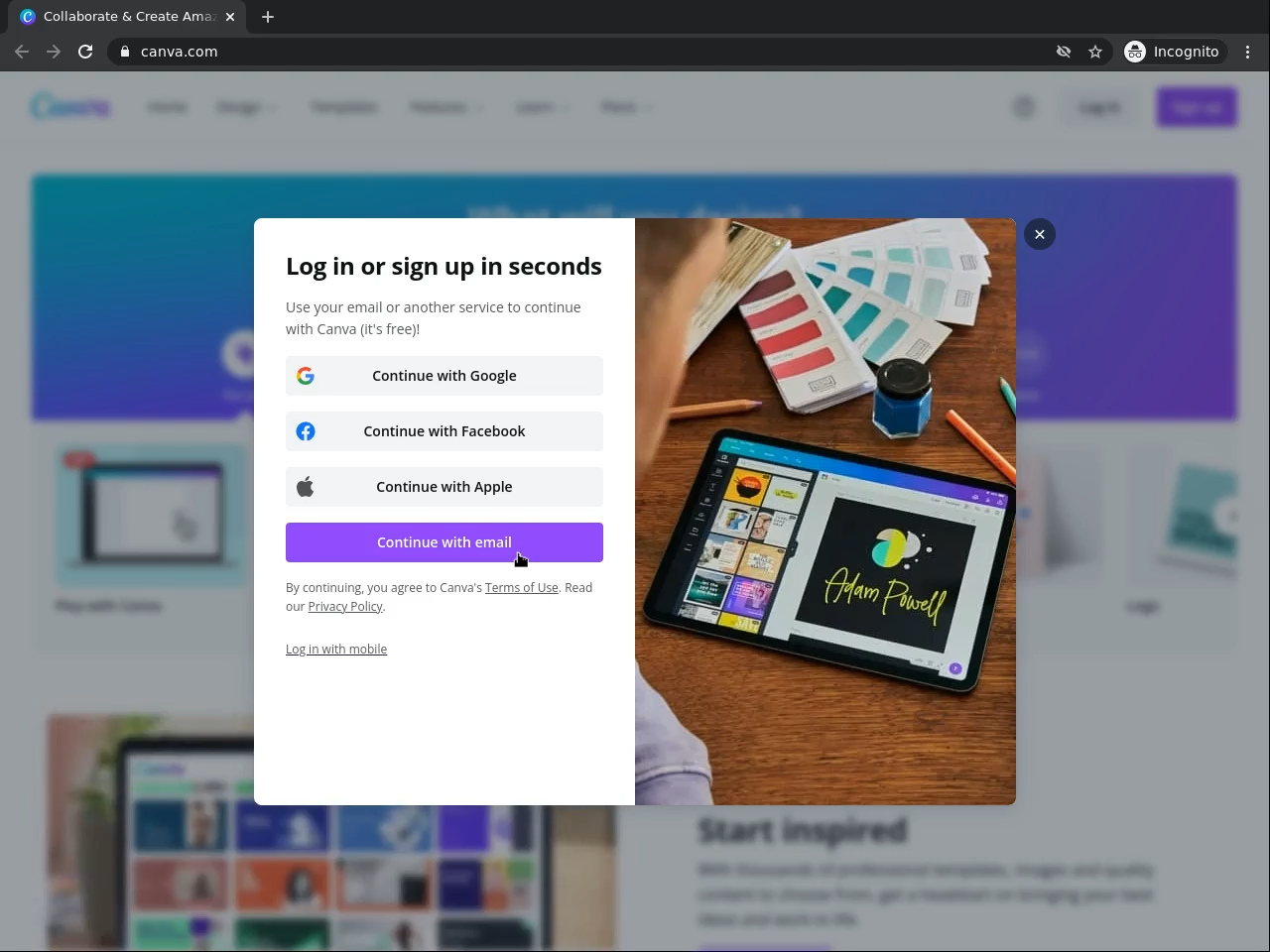1270x952 pixels.
Task: Follow the Log in with mobile link
Action: point(336,650)
